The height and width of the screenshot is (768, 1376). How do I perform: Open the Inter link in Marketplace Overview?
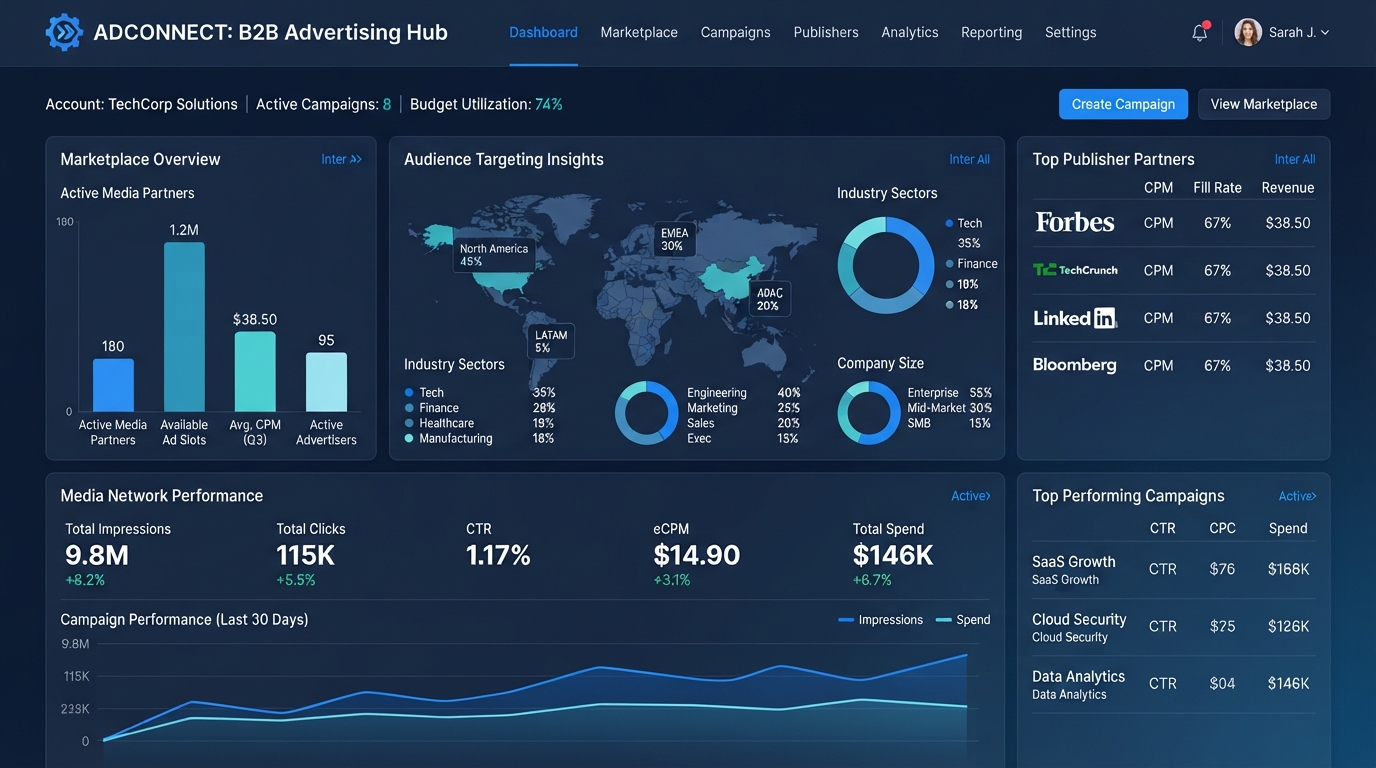point(341,159)
